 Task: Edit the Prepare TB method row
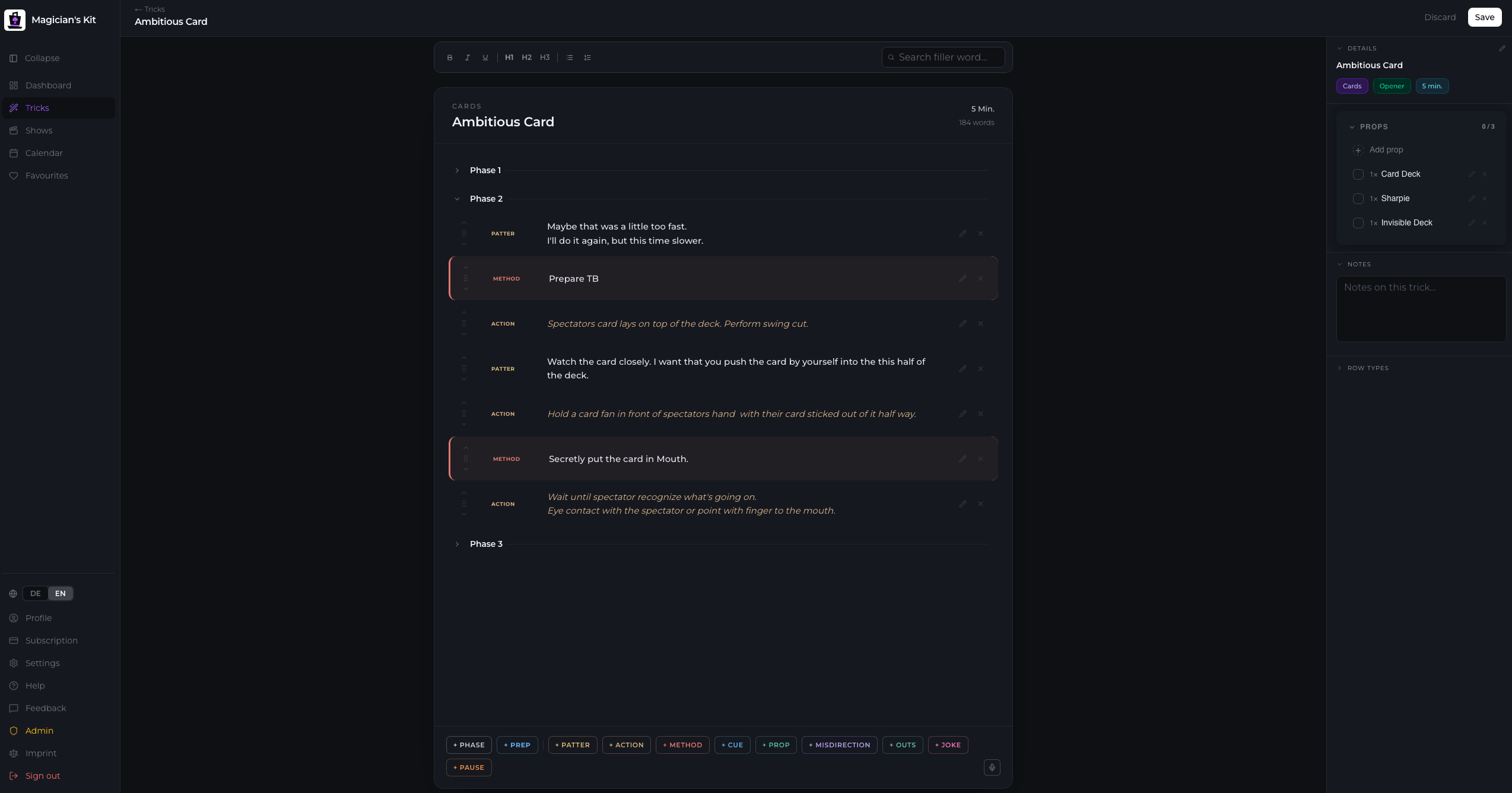coord(963,279)
